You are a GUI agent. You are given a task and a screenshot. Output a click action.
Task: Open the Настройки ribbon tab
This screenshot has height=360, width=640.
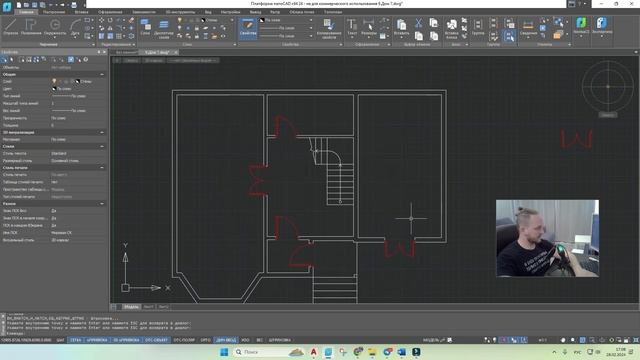(x=231, y=12)
